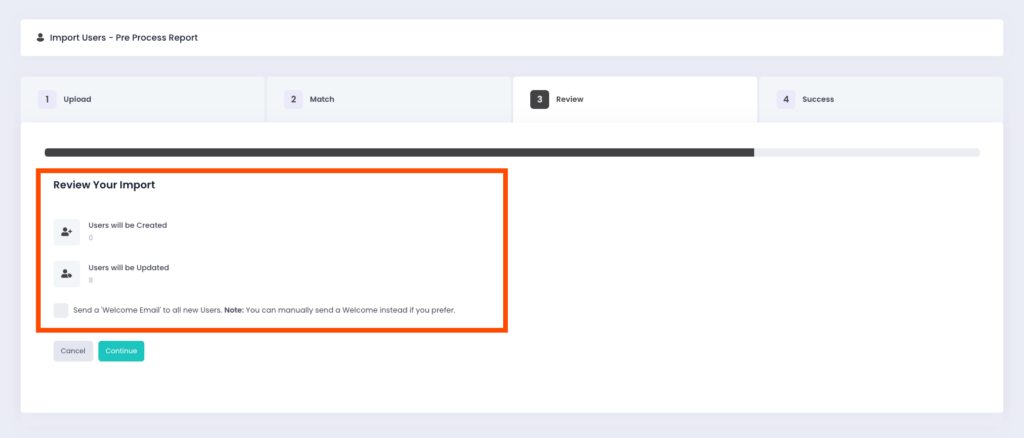Screen dimensions: 1024x438
Task: Click the unfilled end of the progress bar
Action: (x=868, y=152)
